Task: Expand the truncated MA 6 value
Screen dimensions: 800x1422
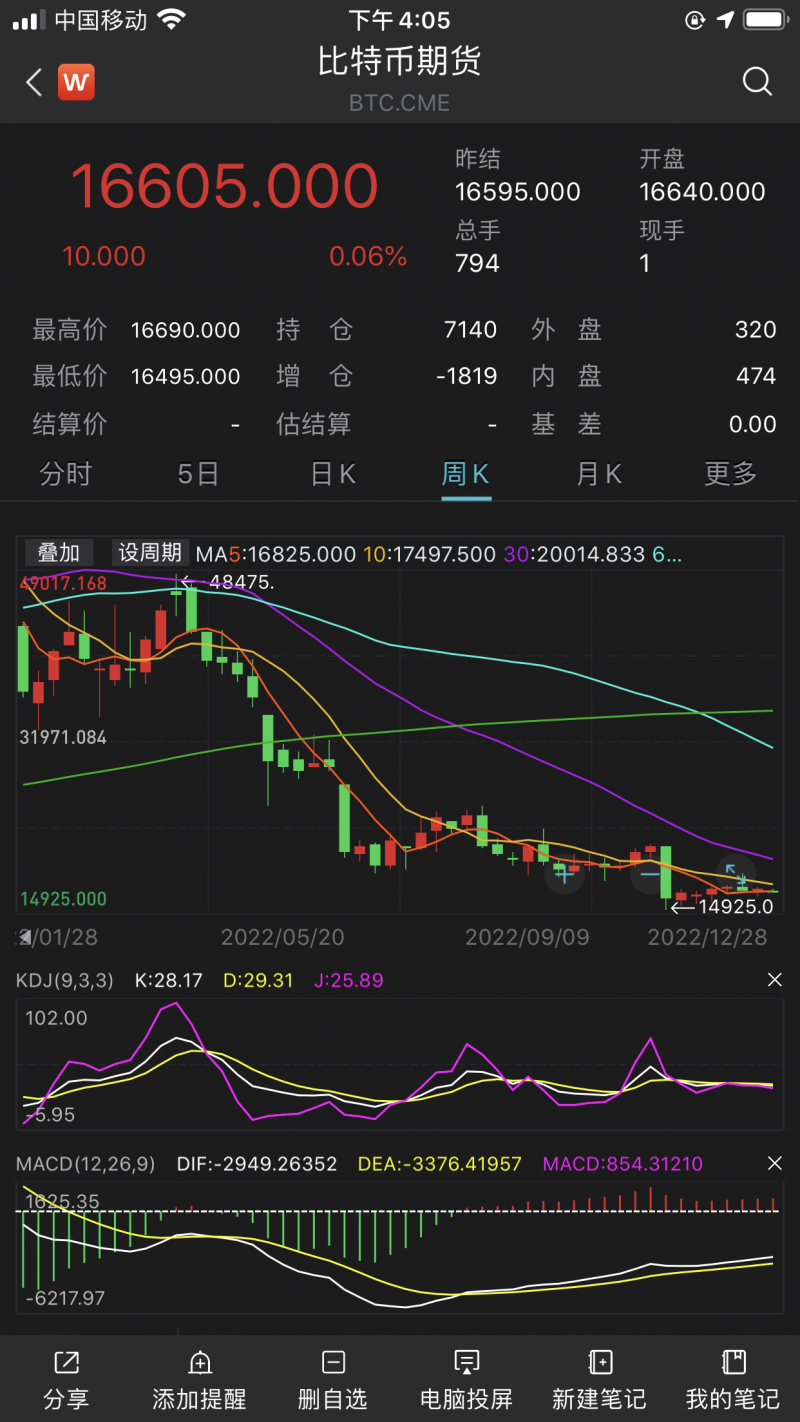Action: [x=667, y=553]
